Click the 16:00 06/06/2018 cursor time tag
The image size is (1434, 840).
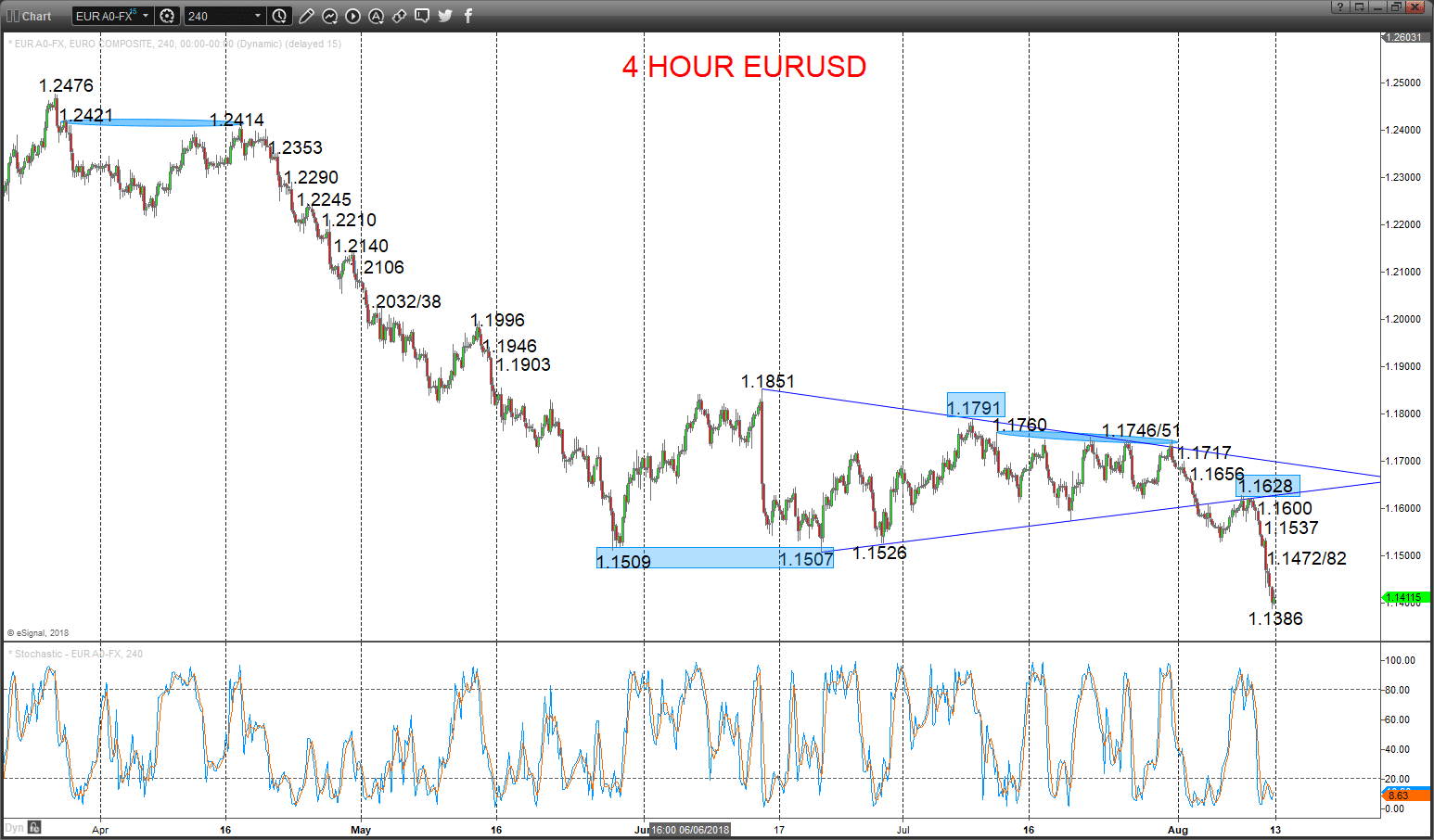click(x=690, y=830)
